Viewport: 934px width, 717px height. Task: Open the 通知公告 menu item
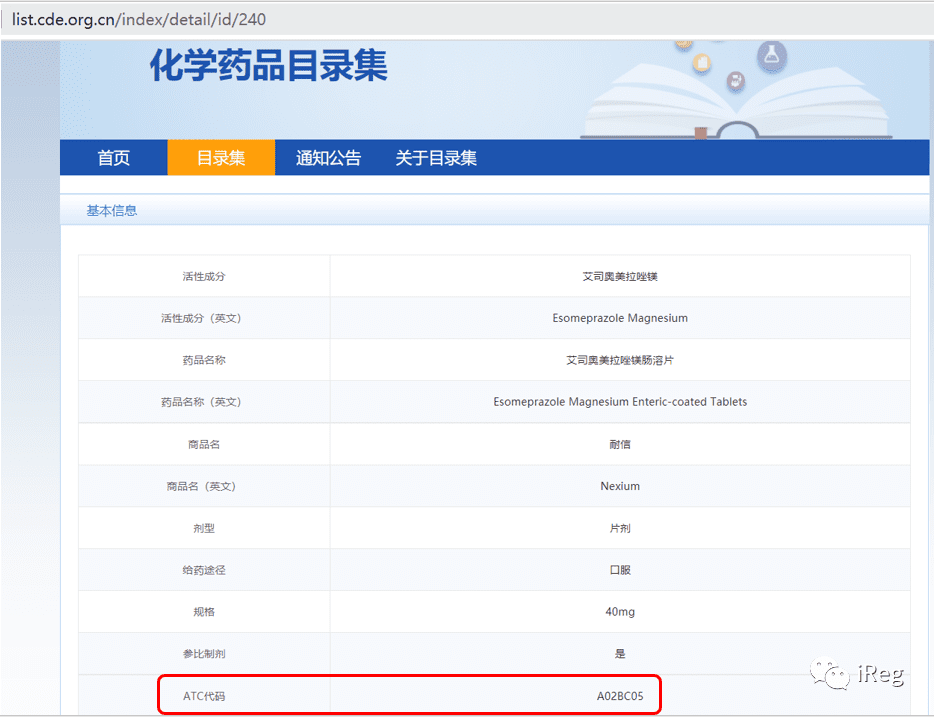pyautogui.click(x=328, y=158)
